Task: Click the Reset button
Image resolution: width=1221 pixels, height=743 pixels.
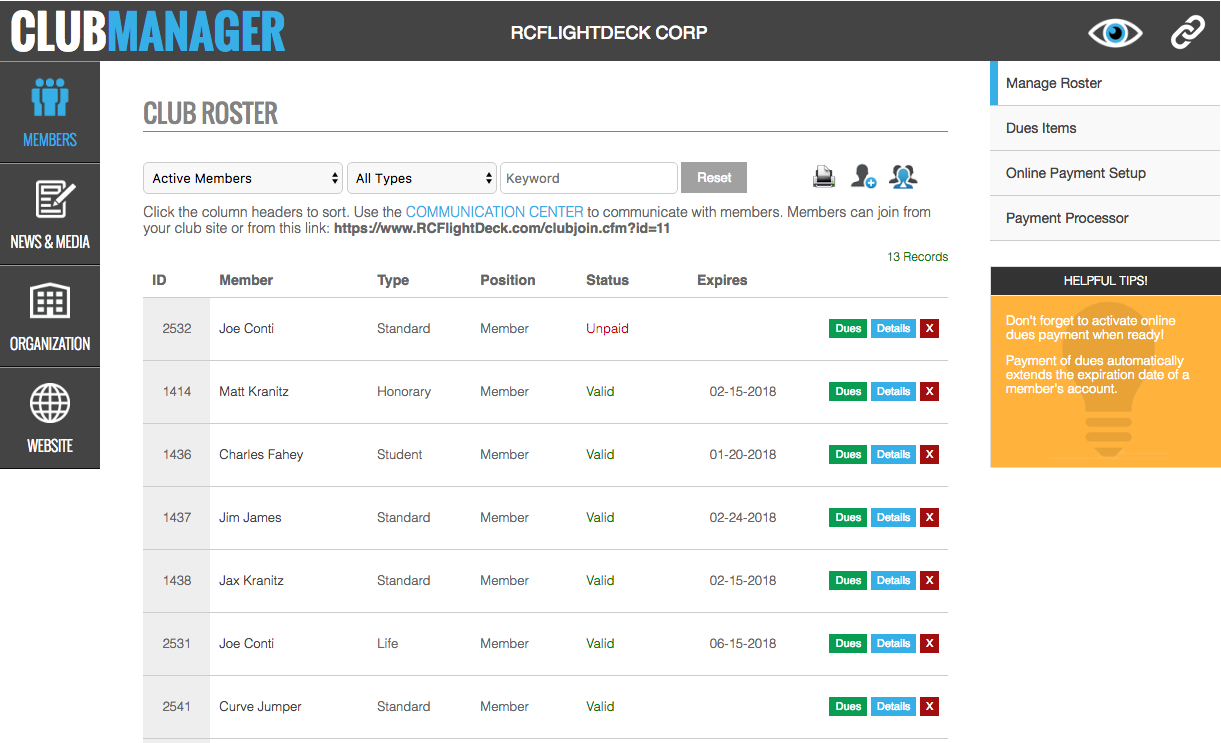Action: click(x=714, y=178)
